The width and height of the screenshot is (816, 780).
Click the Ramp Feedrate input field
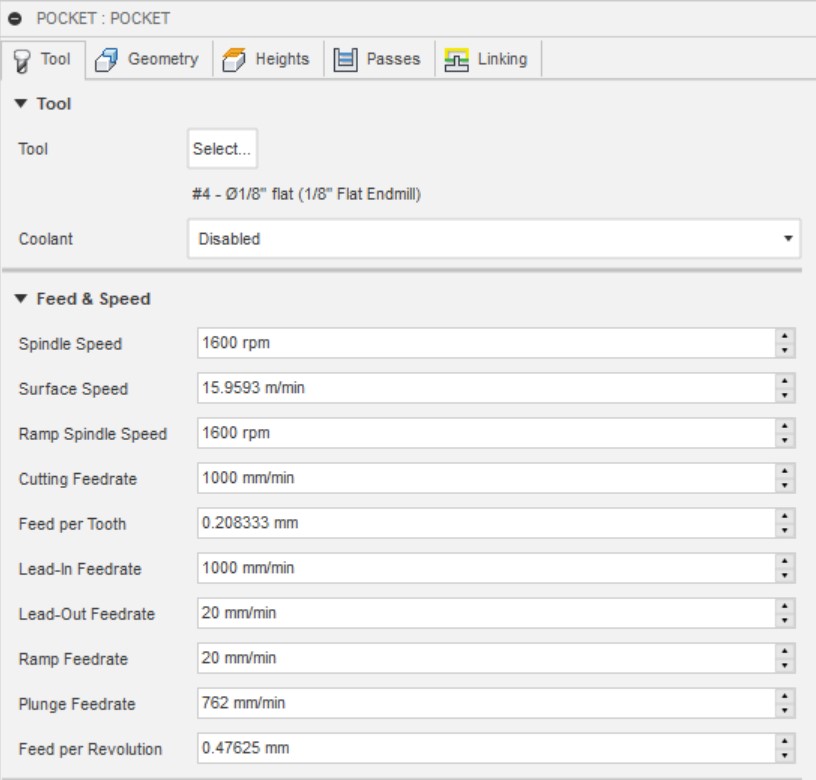click(x=486, y=658)
